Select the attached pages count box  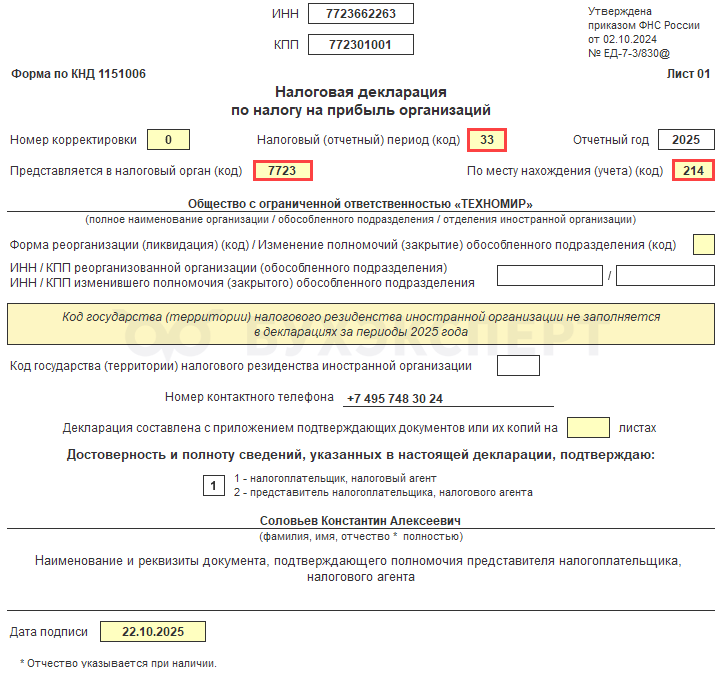coord(588,428)
